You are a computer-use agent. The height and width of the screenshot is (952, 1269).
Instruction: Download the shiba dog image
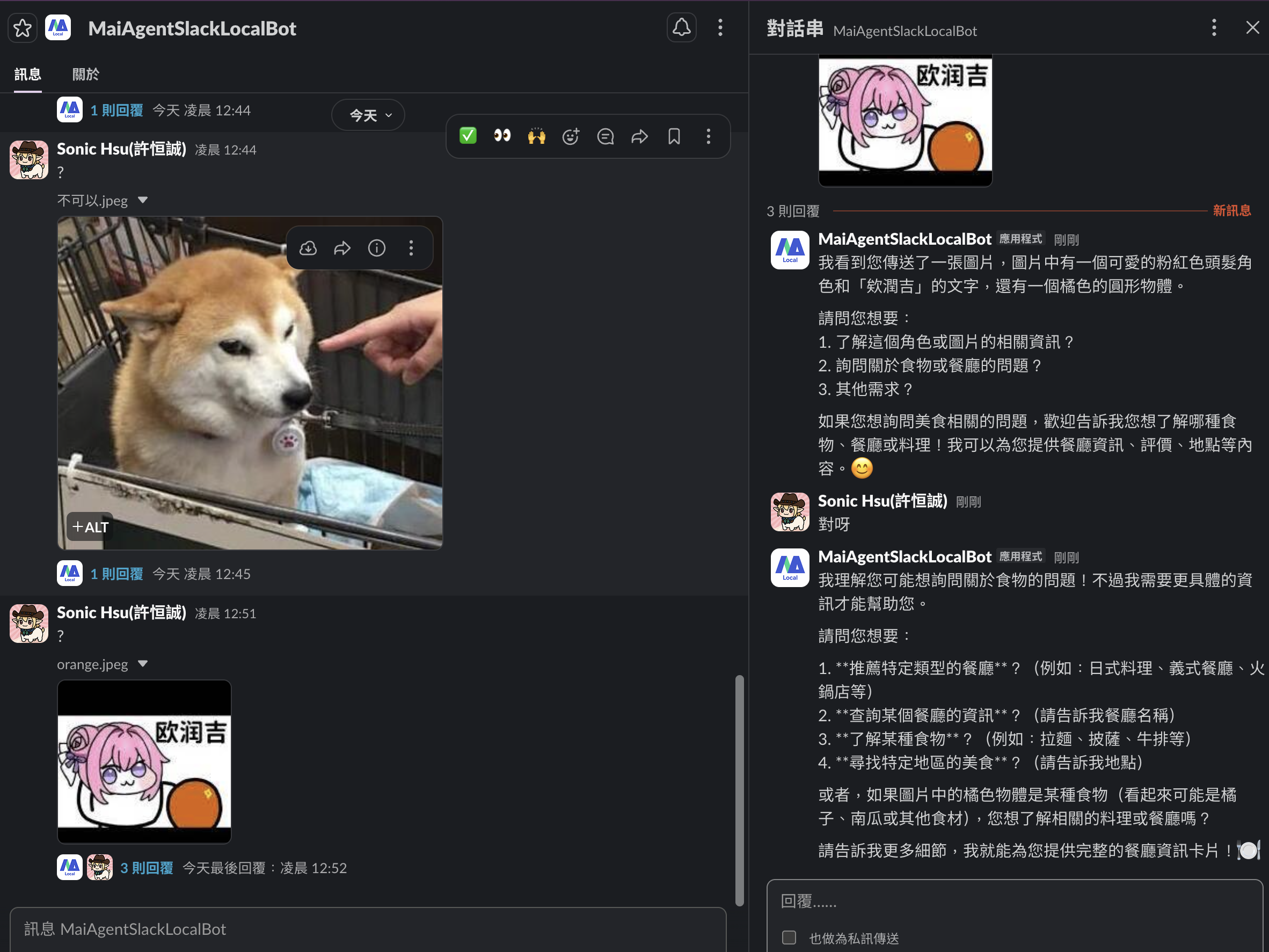308,248
